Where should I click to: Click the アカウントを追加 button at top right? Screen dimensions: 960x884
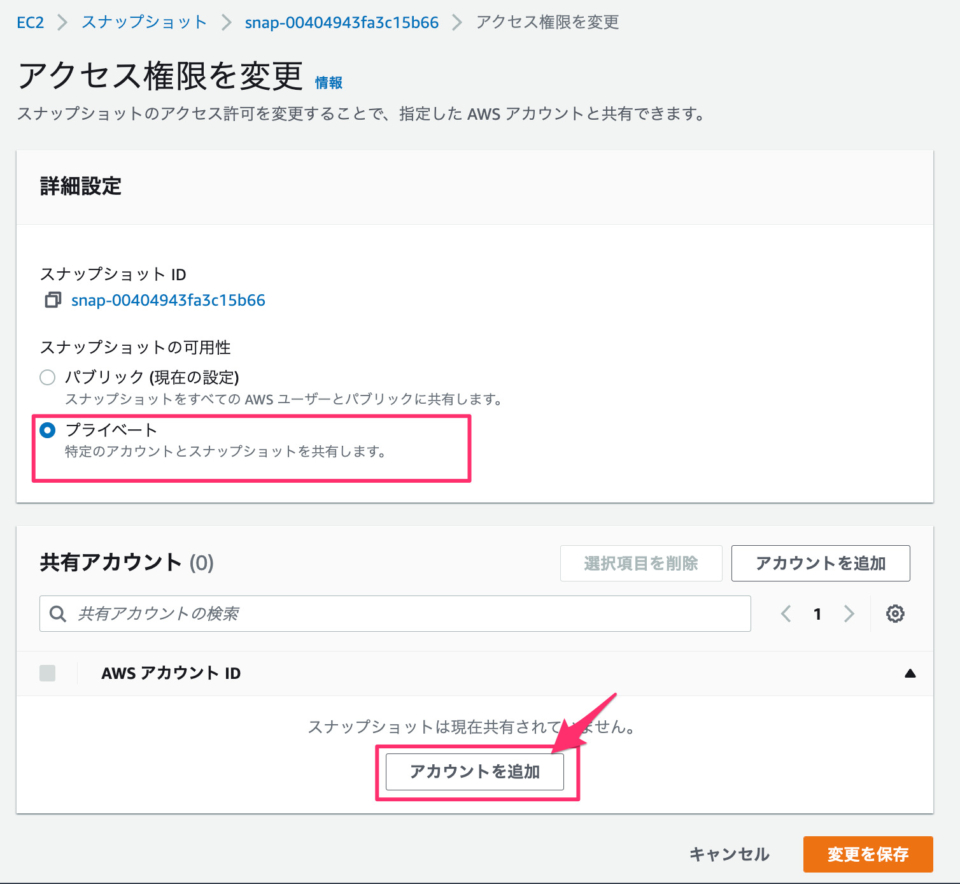[x=820, y=562]
